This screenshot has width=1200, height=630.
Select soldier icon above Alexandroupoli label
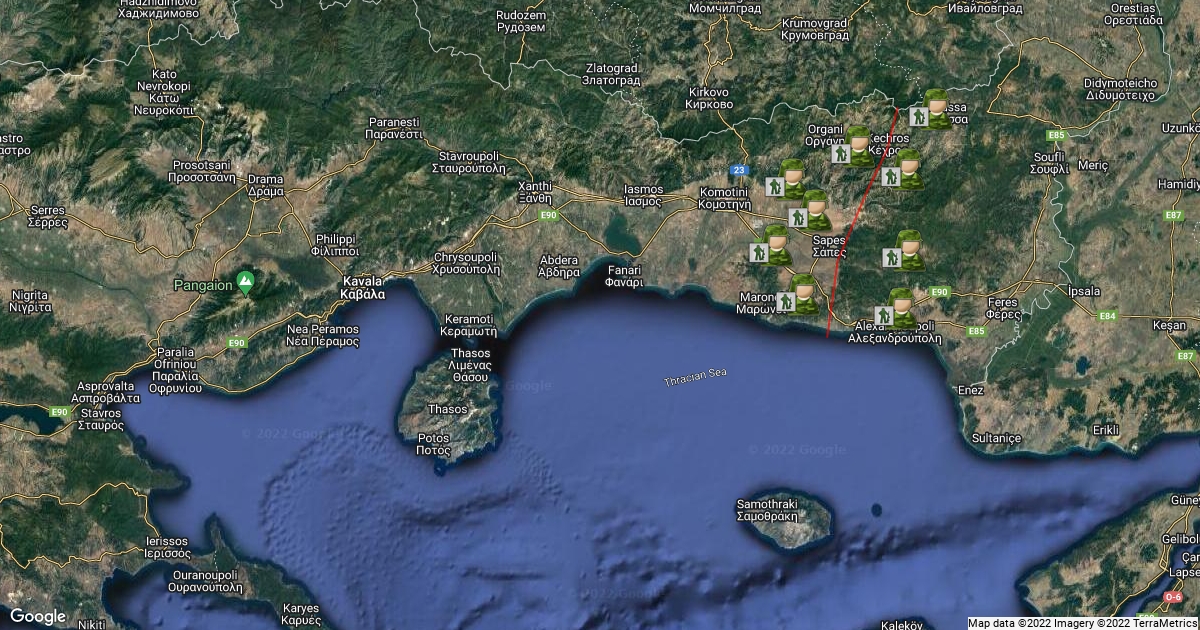(901, 308)
